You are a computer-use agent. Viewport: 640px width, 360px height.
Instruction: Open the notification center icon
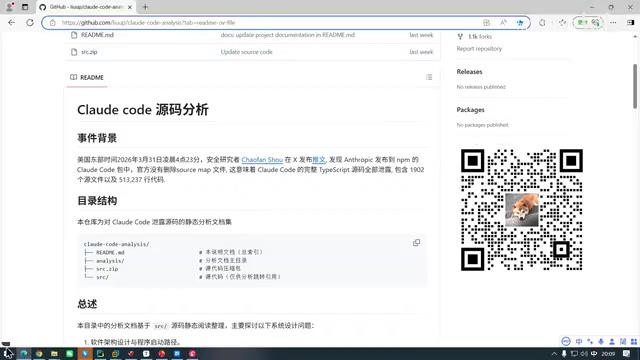627,353
